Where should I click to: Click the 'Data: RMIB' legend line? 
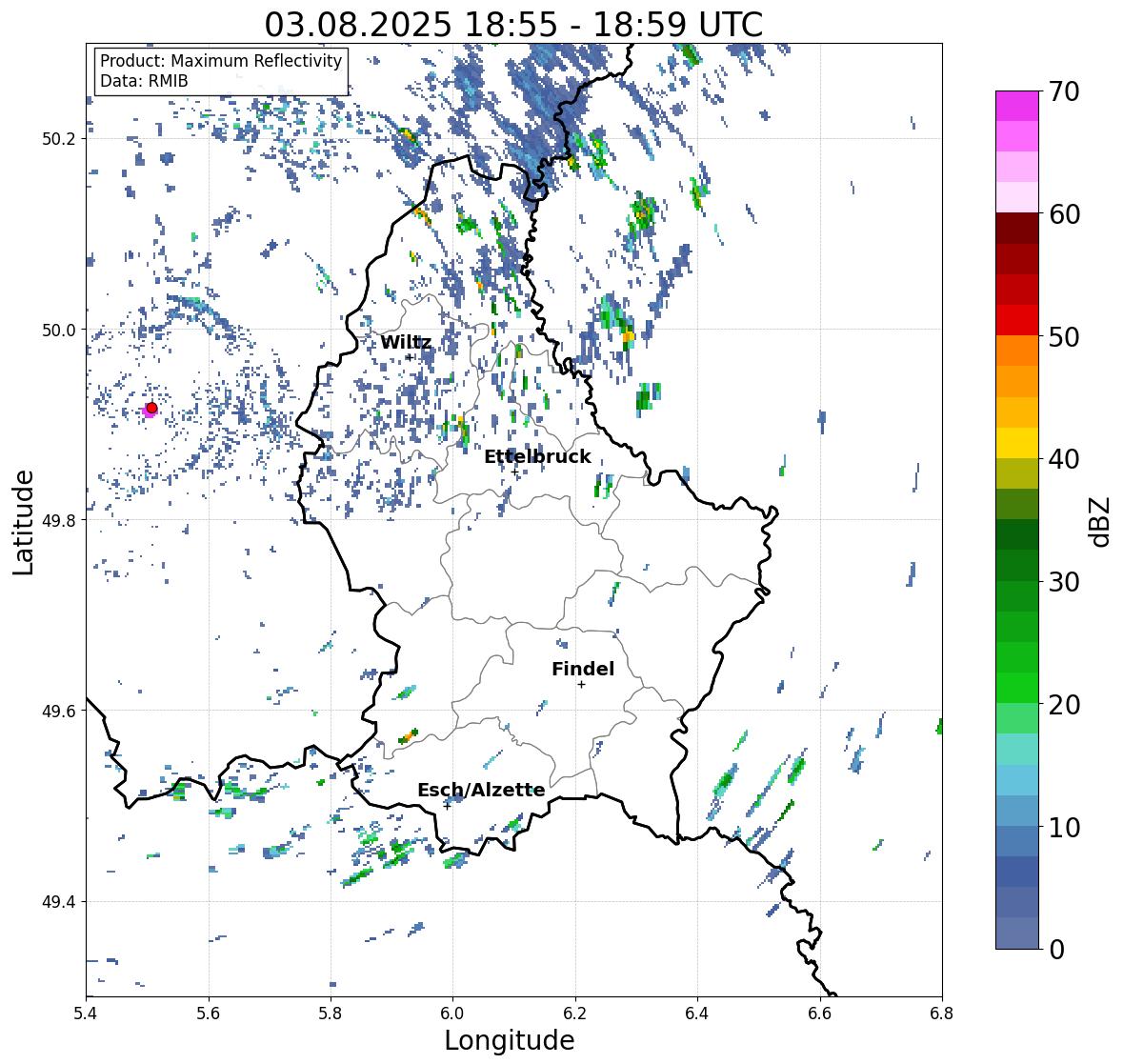(144, 81)
